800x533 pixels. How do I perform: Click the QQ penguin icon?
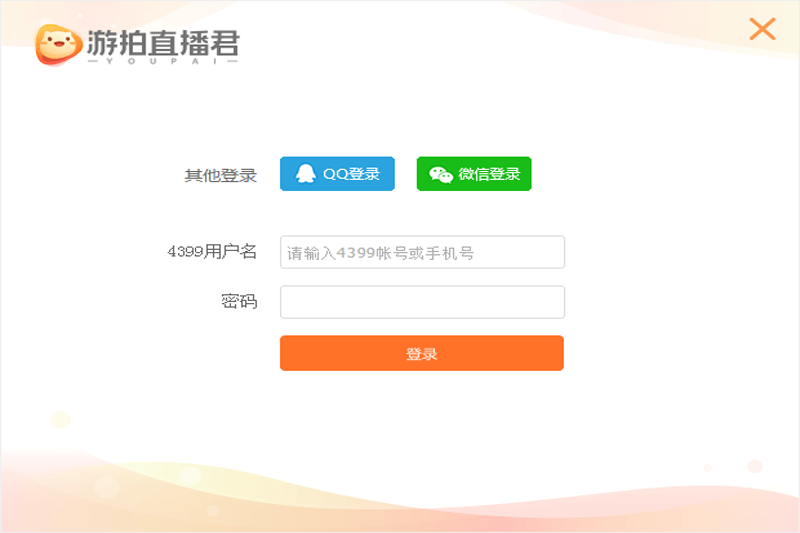[306, 173]
